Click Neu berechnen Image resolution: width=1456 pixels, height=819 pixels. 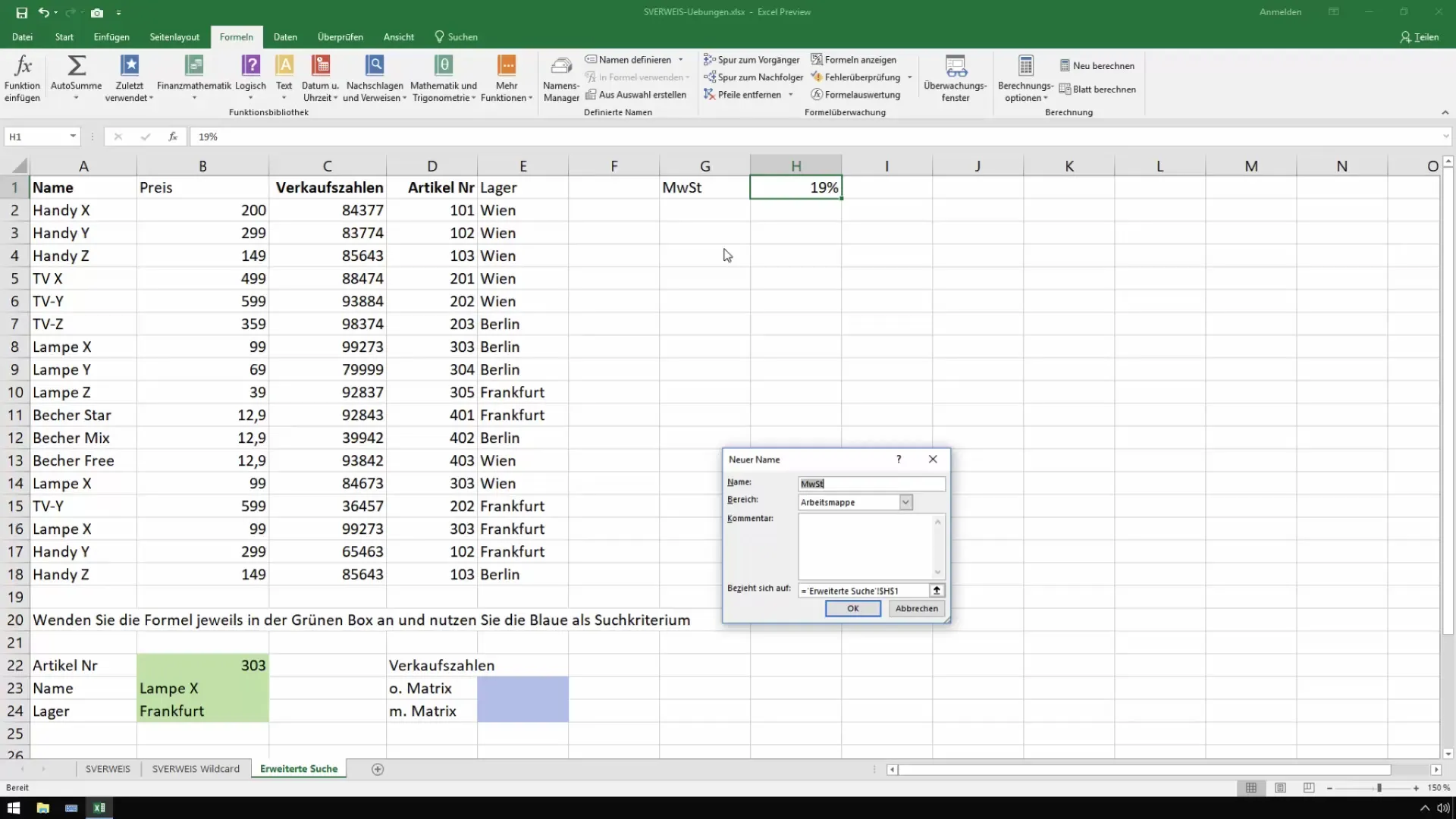[1097, 66]
